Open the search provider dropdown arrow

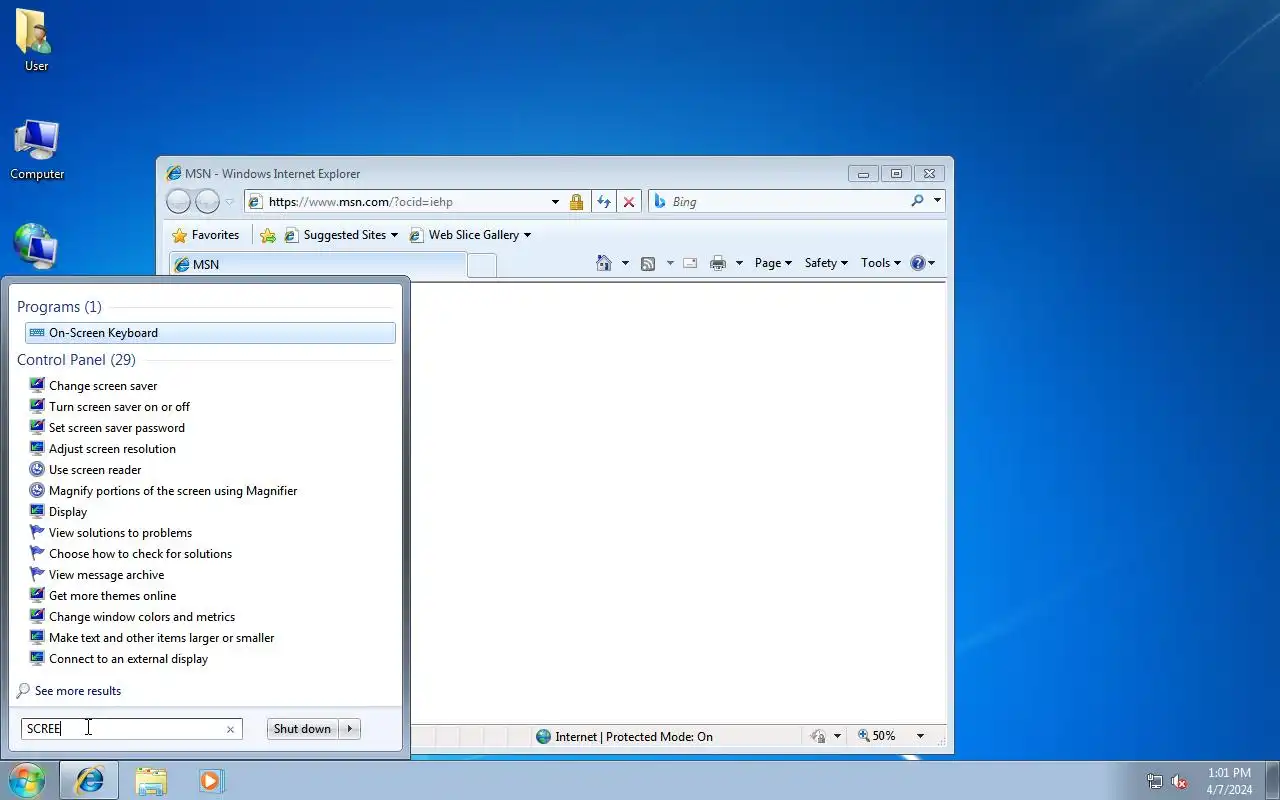click(937, 201)
